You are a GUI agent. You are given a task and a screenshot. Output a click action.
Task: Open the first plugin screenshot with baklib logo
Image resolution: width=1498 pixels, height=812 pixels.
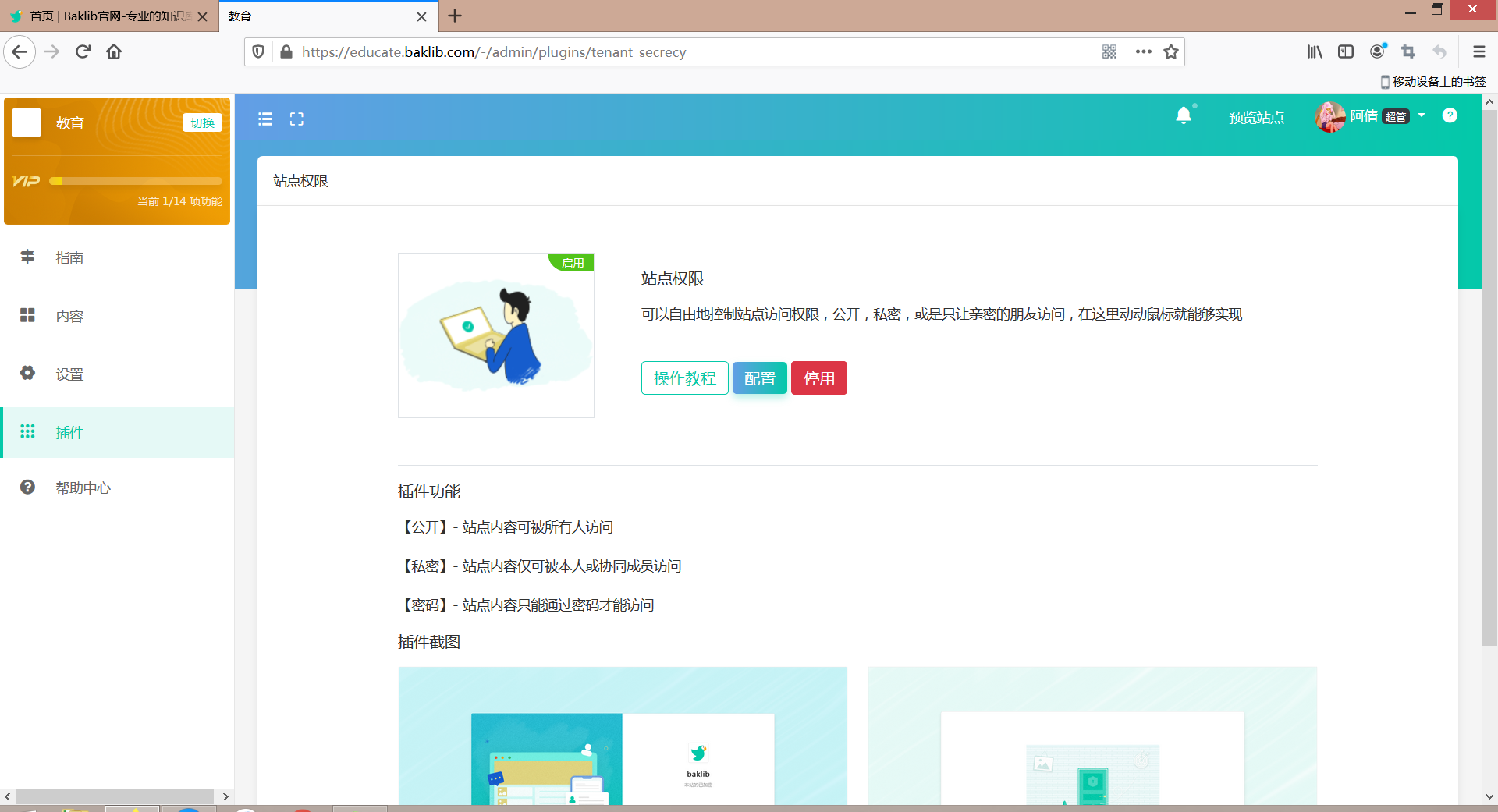point(623,736)
